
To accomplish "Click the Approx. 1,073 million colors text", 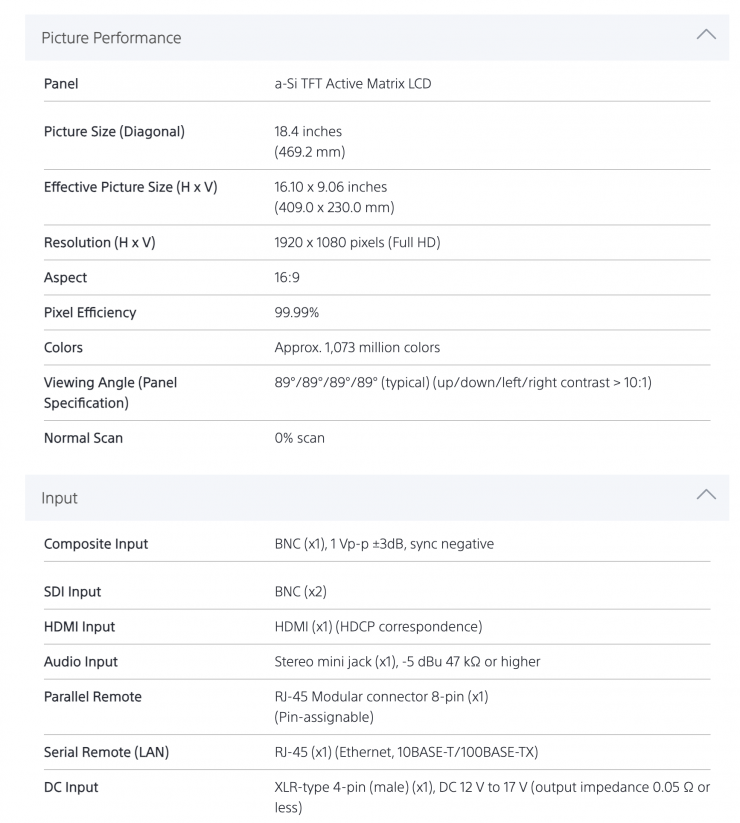I will tap(357, 347).
